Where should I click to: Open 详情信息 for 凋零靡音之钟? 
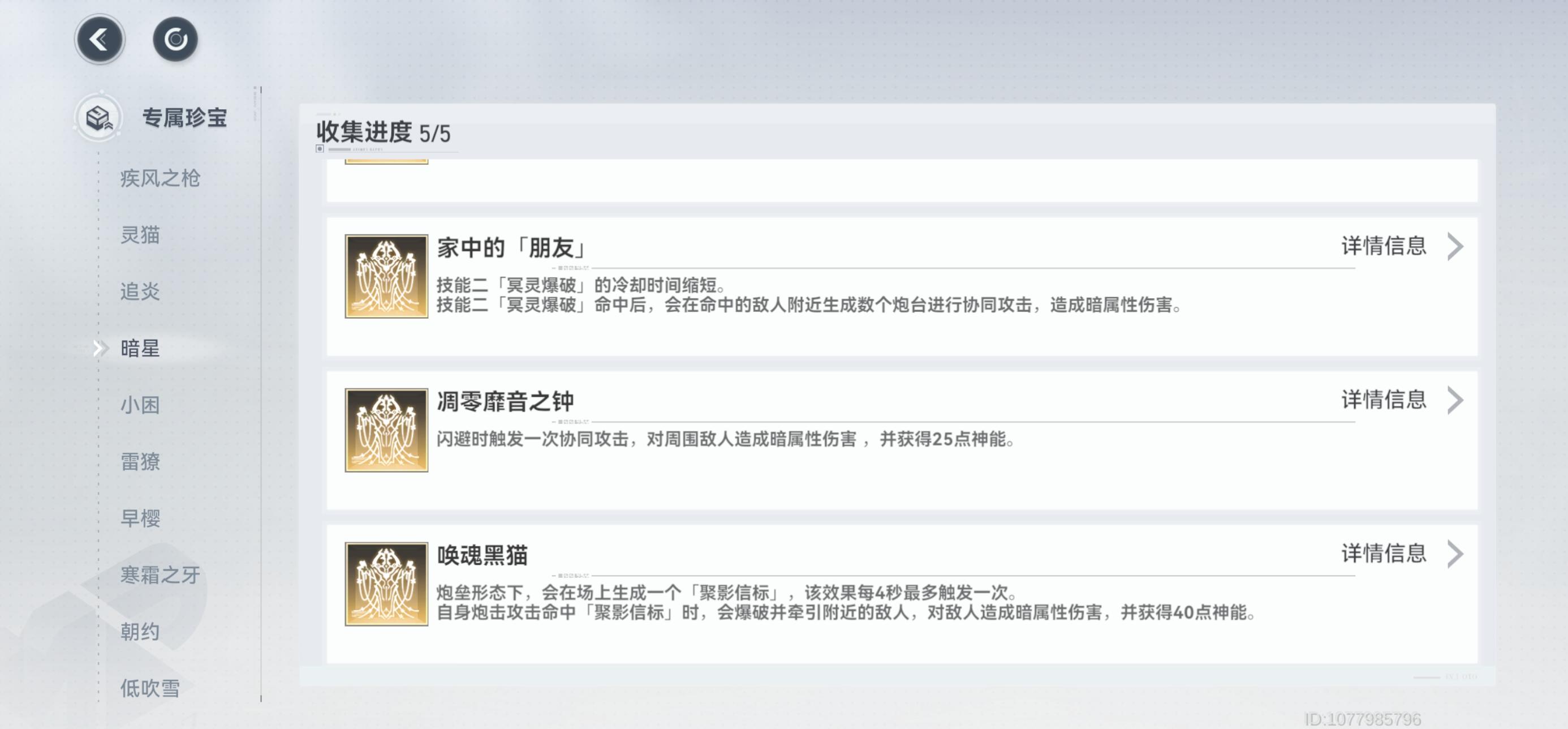(x=1384, y=400)
